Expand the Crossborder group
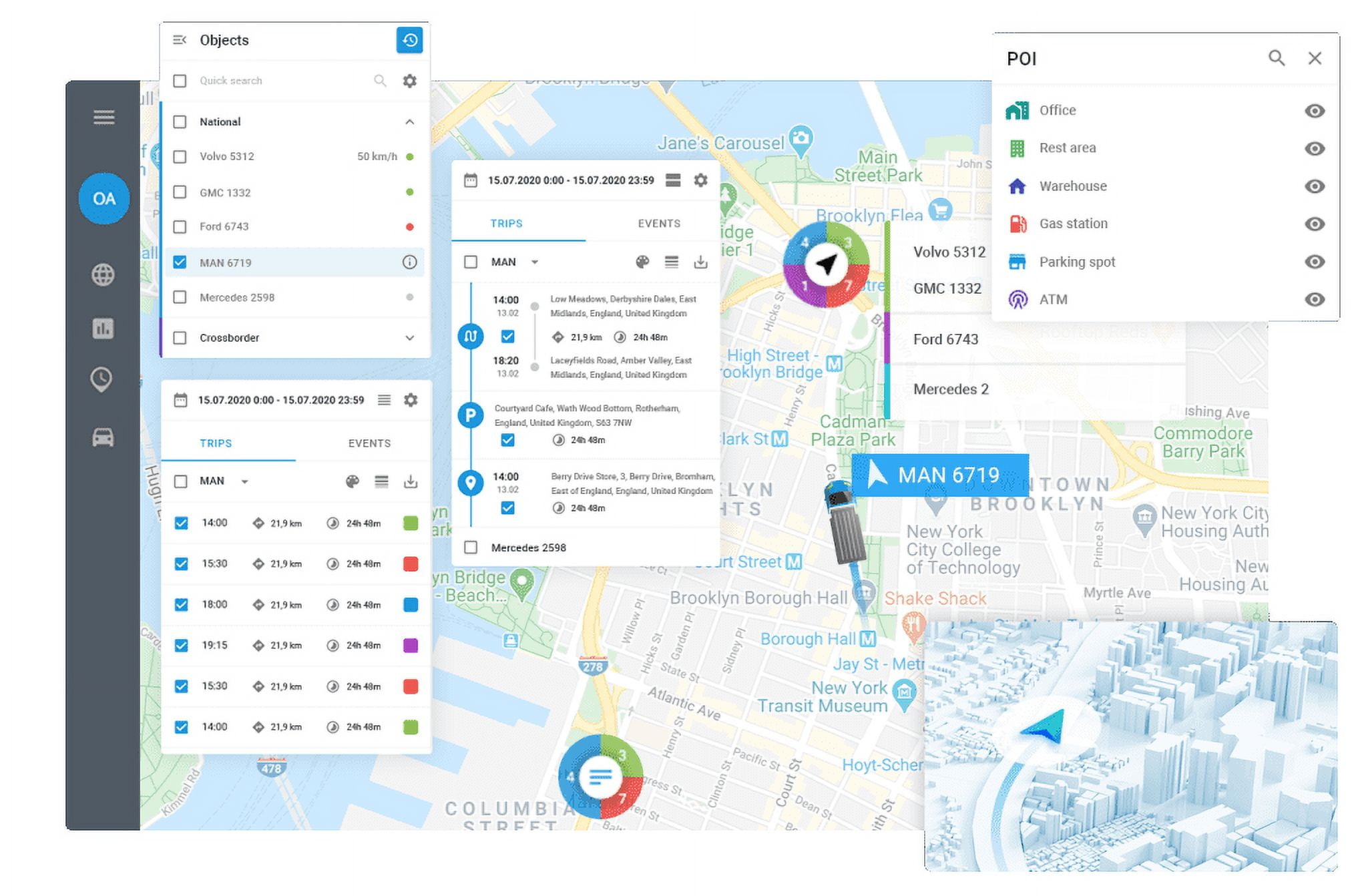 coord(409,338)
